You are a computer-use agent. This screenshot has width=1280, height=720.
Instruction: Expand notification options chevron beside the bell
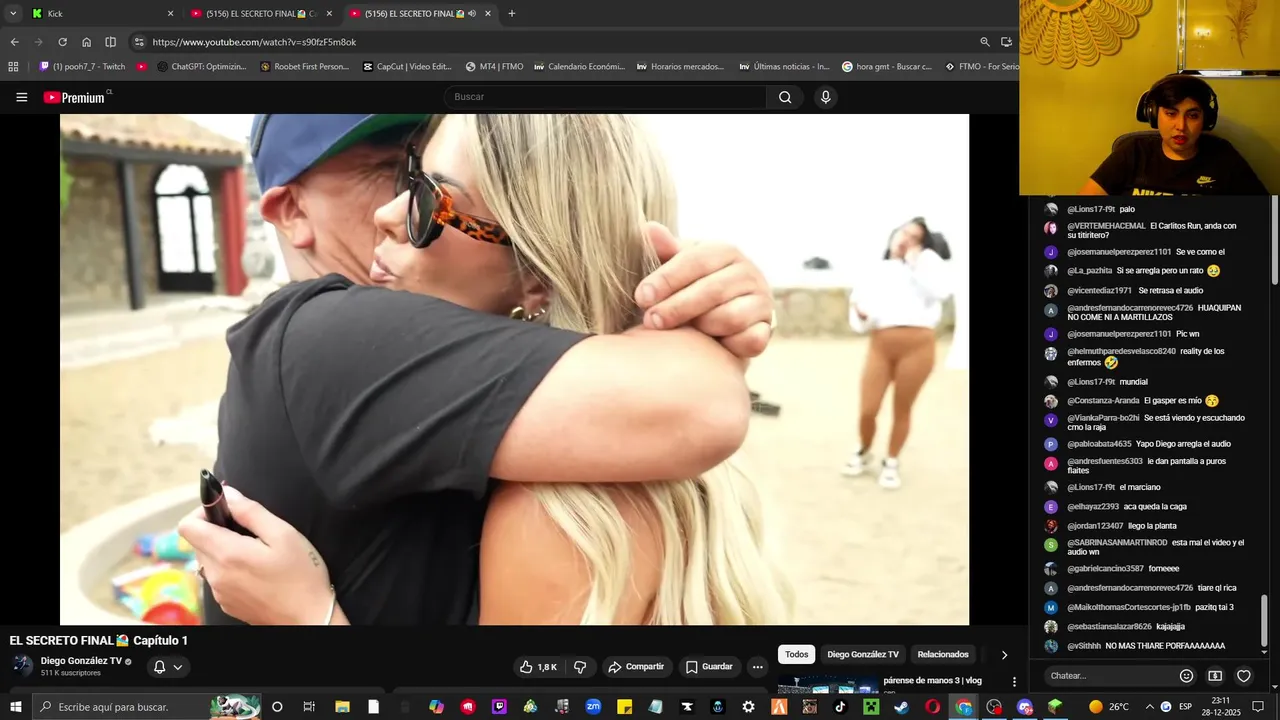pos(178,667)
